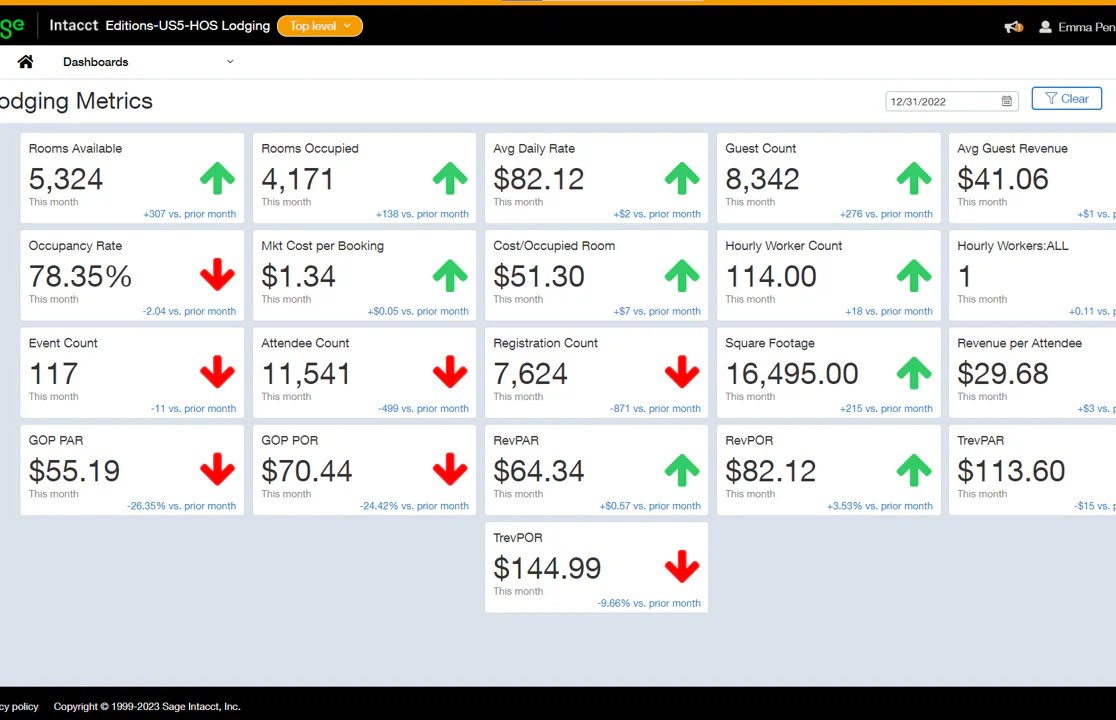Open the +138 vs. prior month link

422,214
